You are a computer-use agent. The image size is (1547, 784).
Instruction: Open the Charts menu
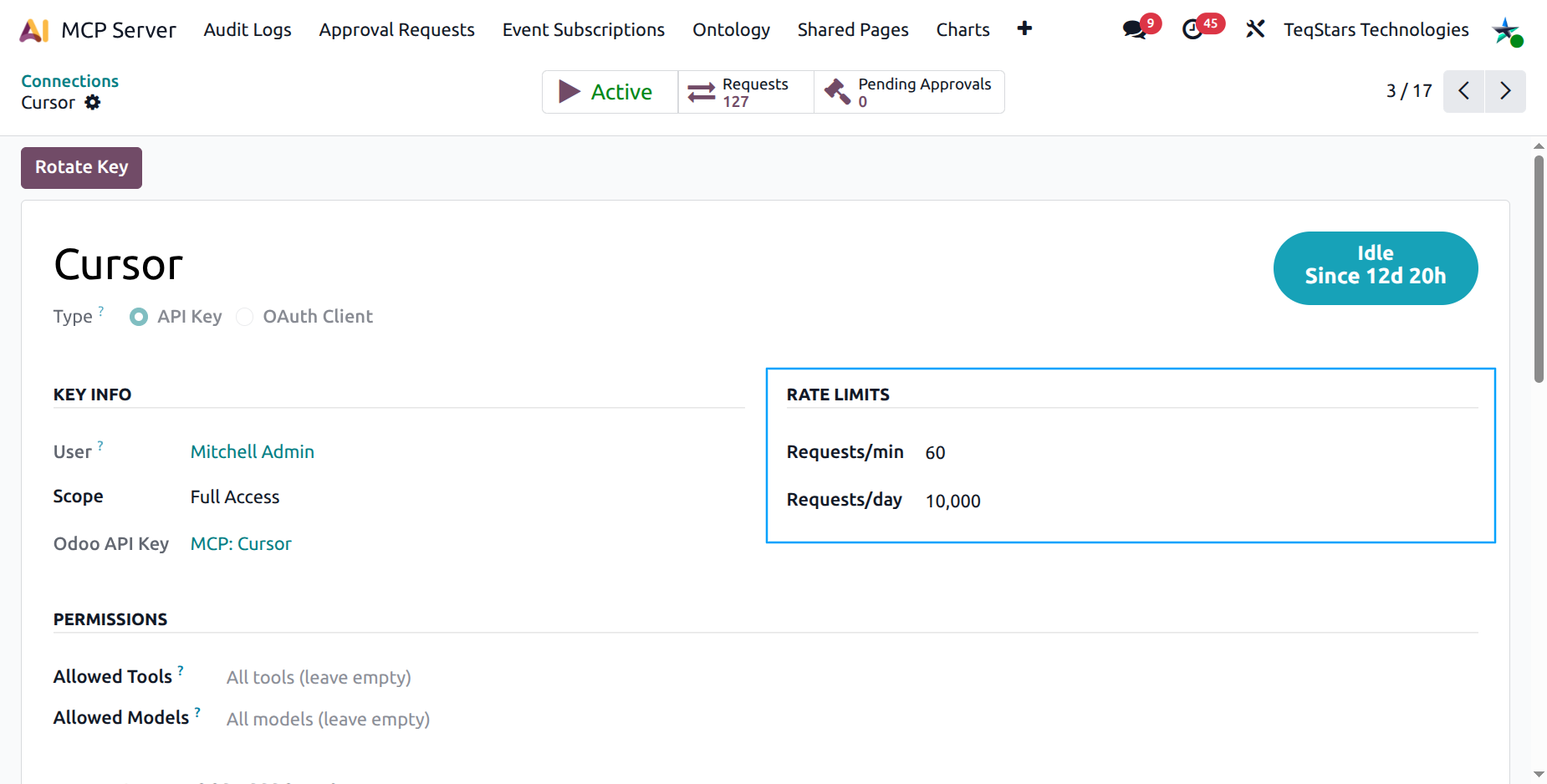[963, 30]
